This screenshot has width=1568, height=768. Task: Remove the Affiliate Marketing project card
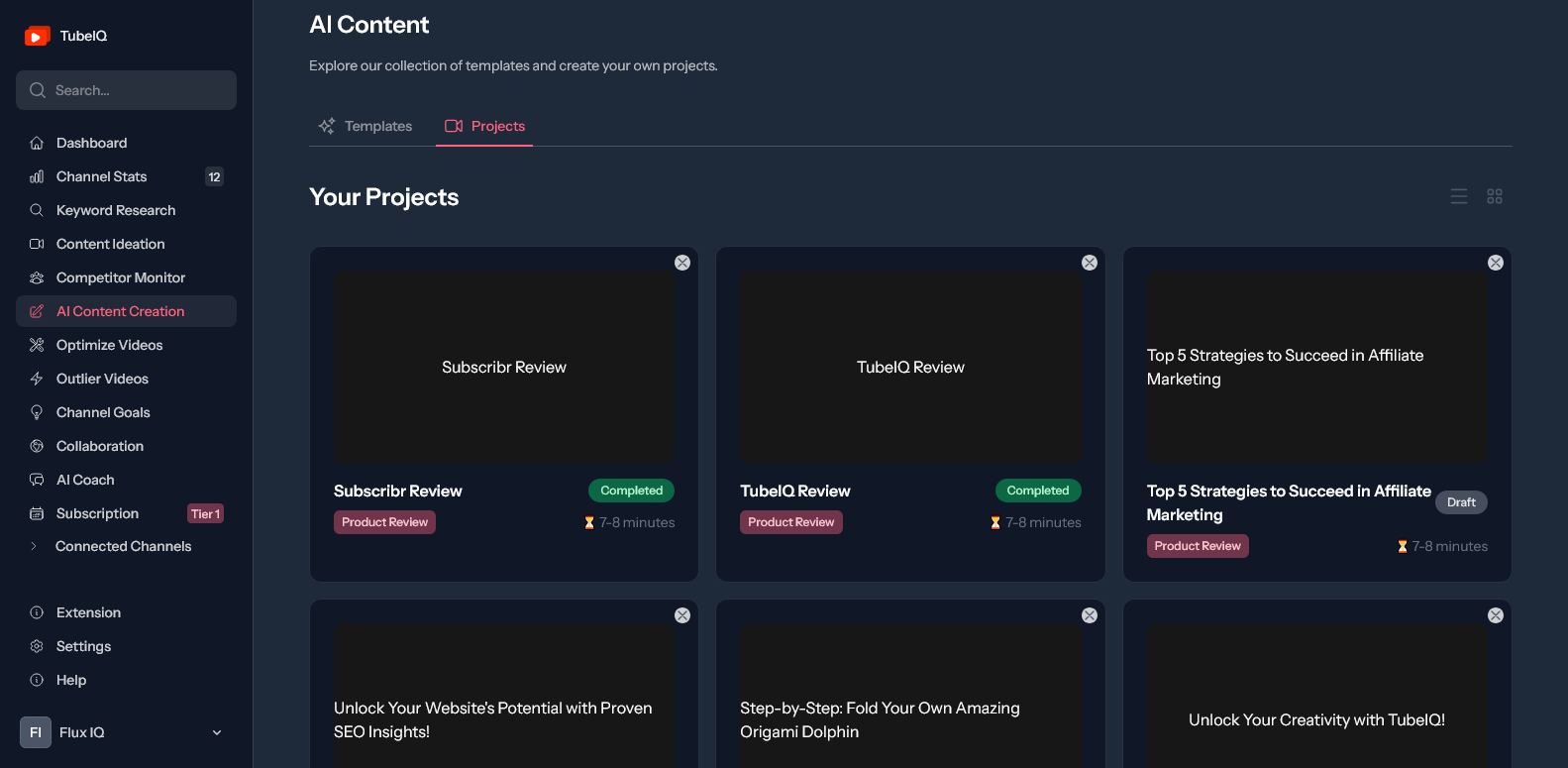click(1496, 263)
